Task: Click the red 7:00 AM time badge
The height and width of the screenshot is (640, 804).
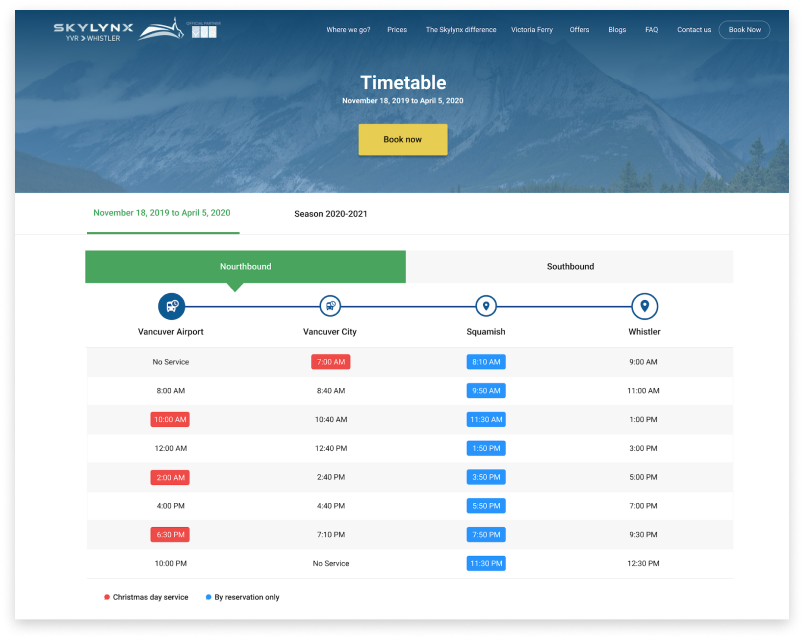Action: pos(330,362)
